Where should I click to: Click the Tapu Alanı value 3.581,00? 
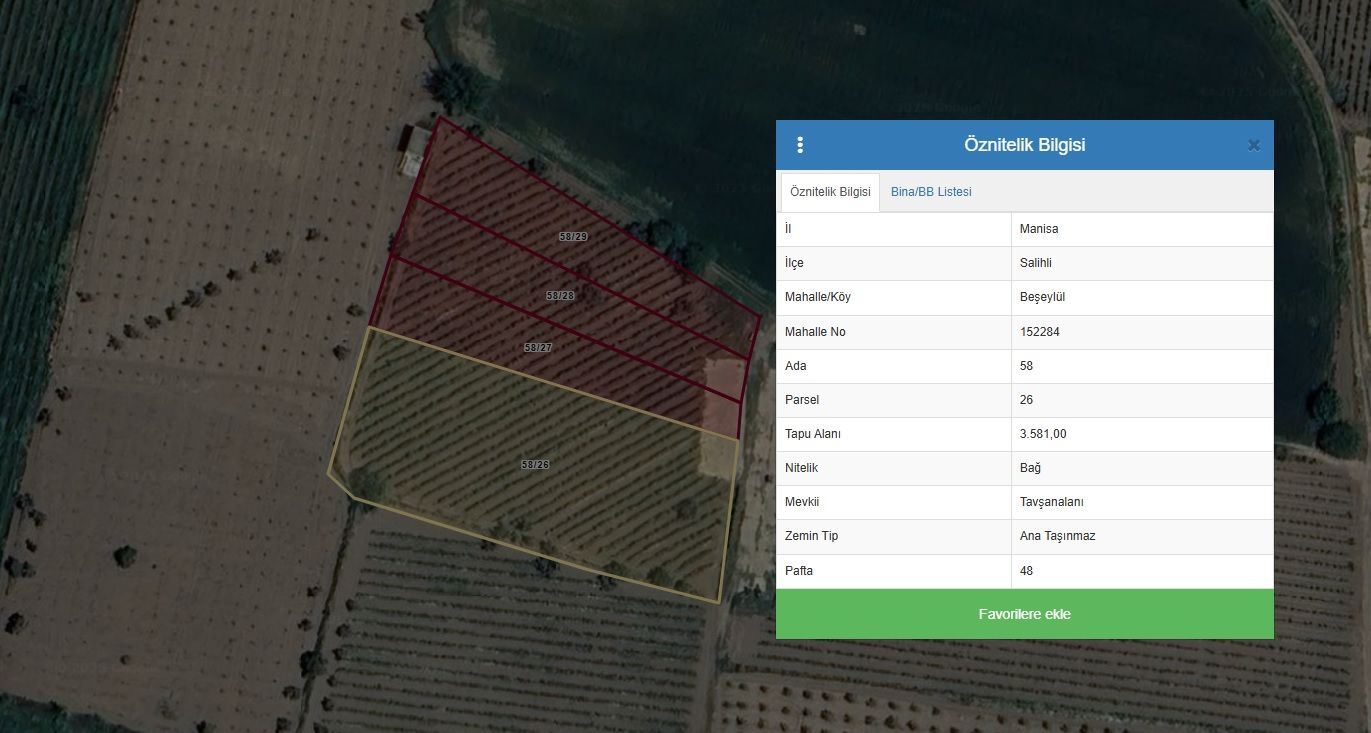(1043, 434)
